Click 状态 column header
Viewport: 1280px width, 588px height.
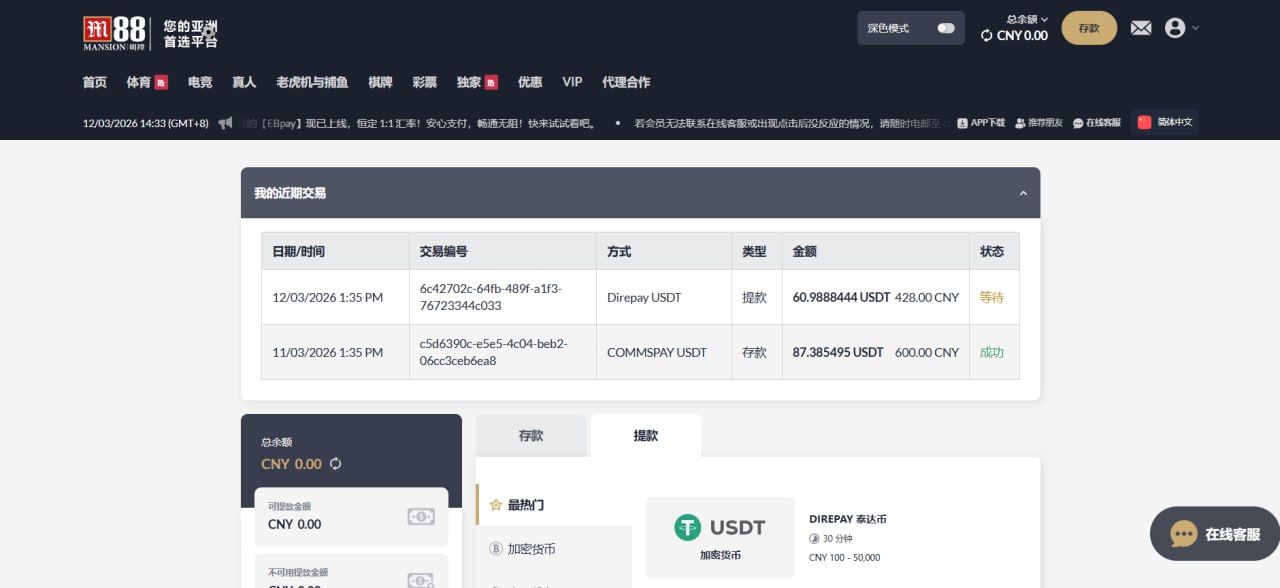tap(992, 251)
